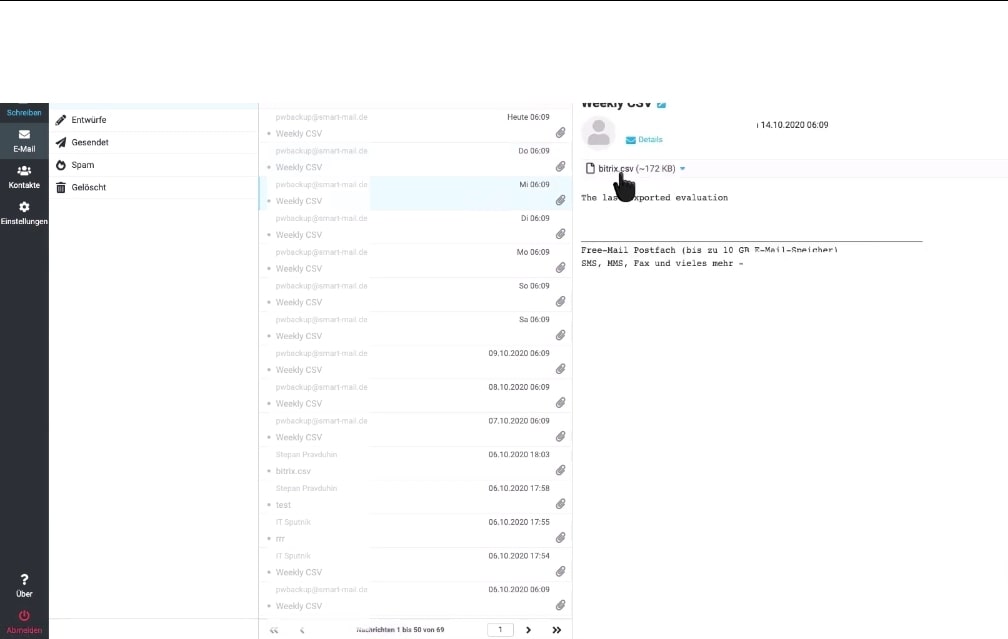
Task: Go to the last page with double arrow
Action: [x=557, y=630]
